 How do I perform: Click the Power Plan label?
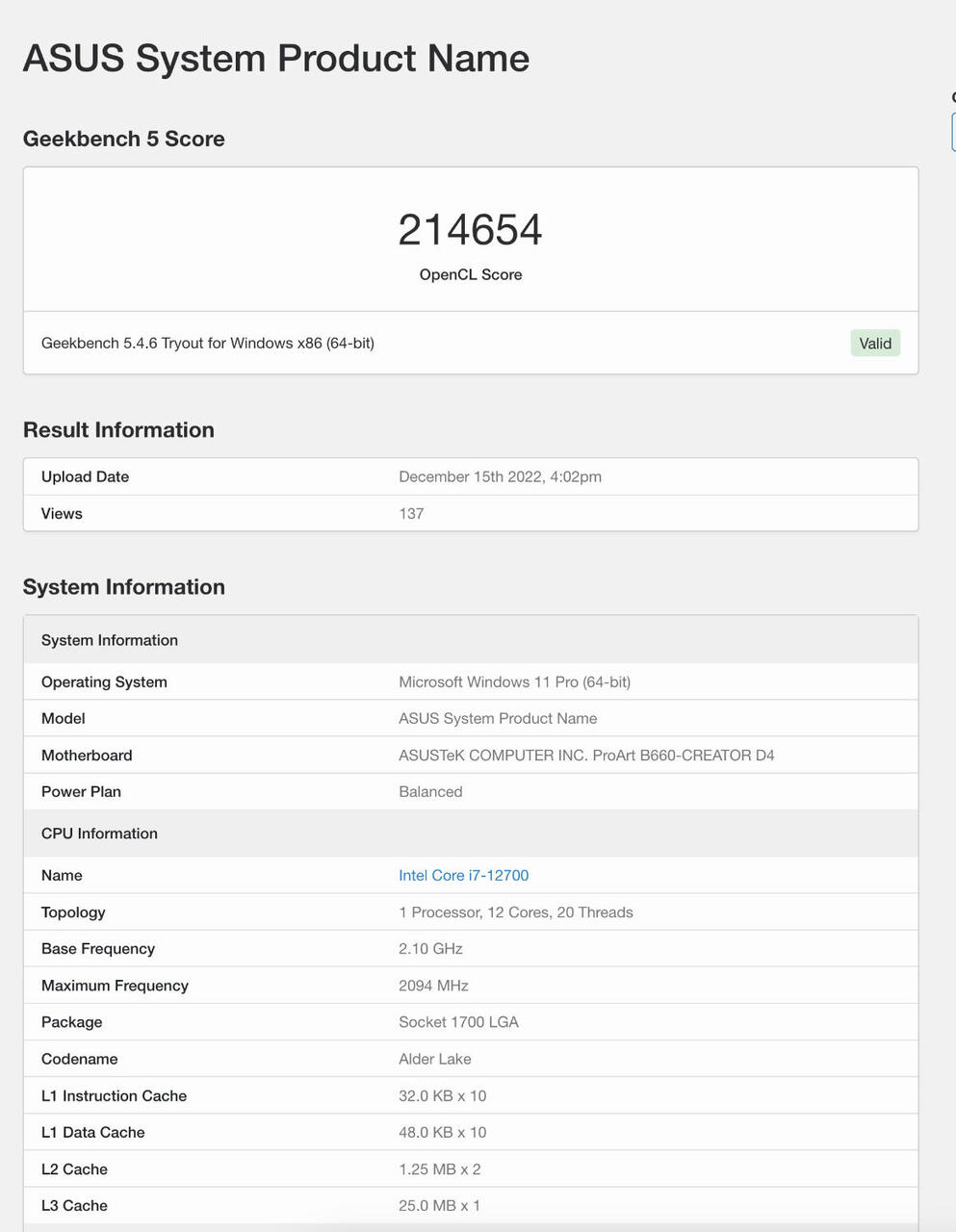point(81,791)
